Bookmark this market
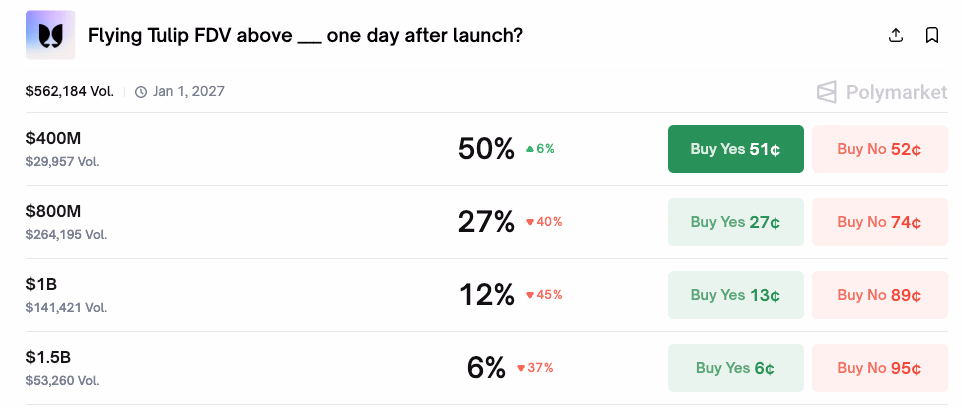The height and width of the screenshot is (408, 962). tap(932, 36)
